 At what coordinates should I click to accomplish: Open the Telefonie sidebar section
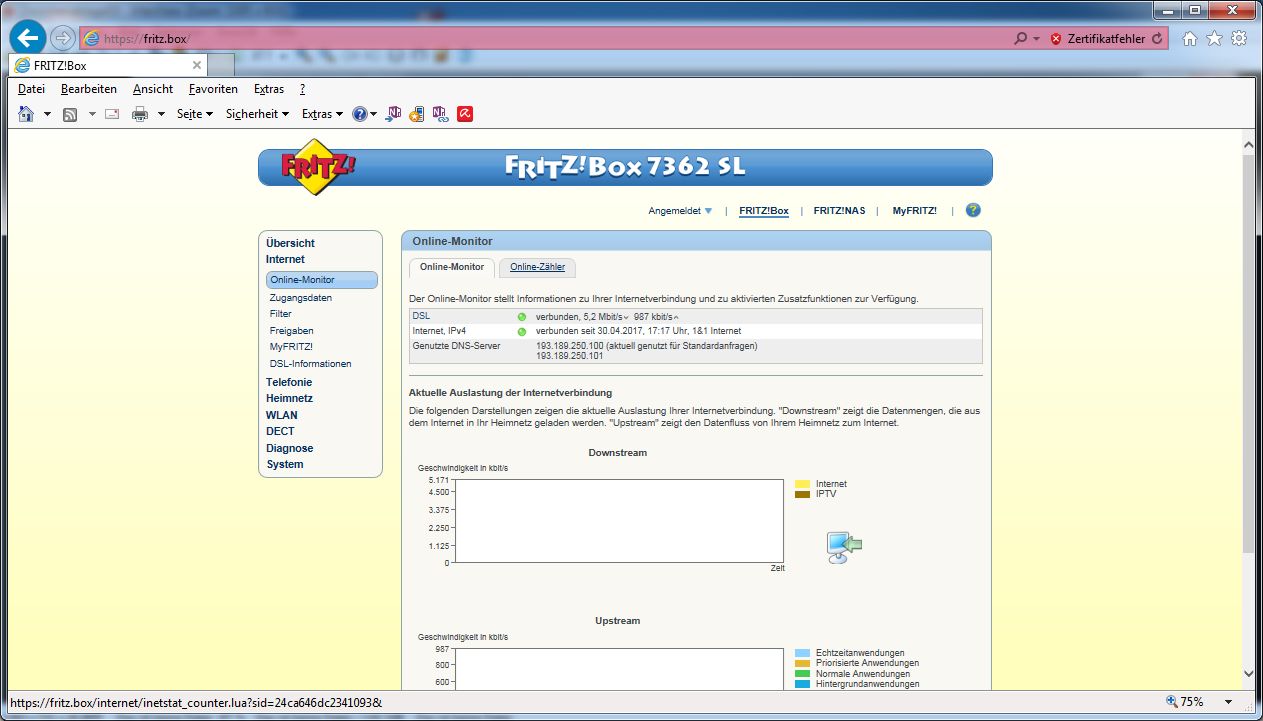289,382
